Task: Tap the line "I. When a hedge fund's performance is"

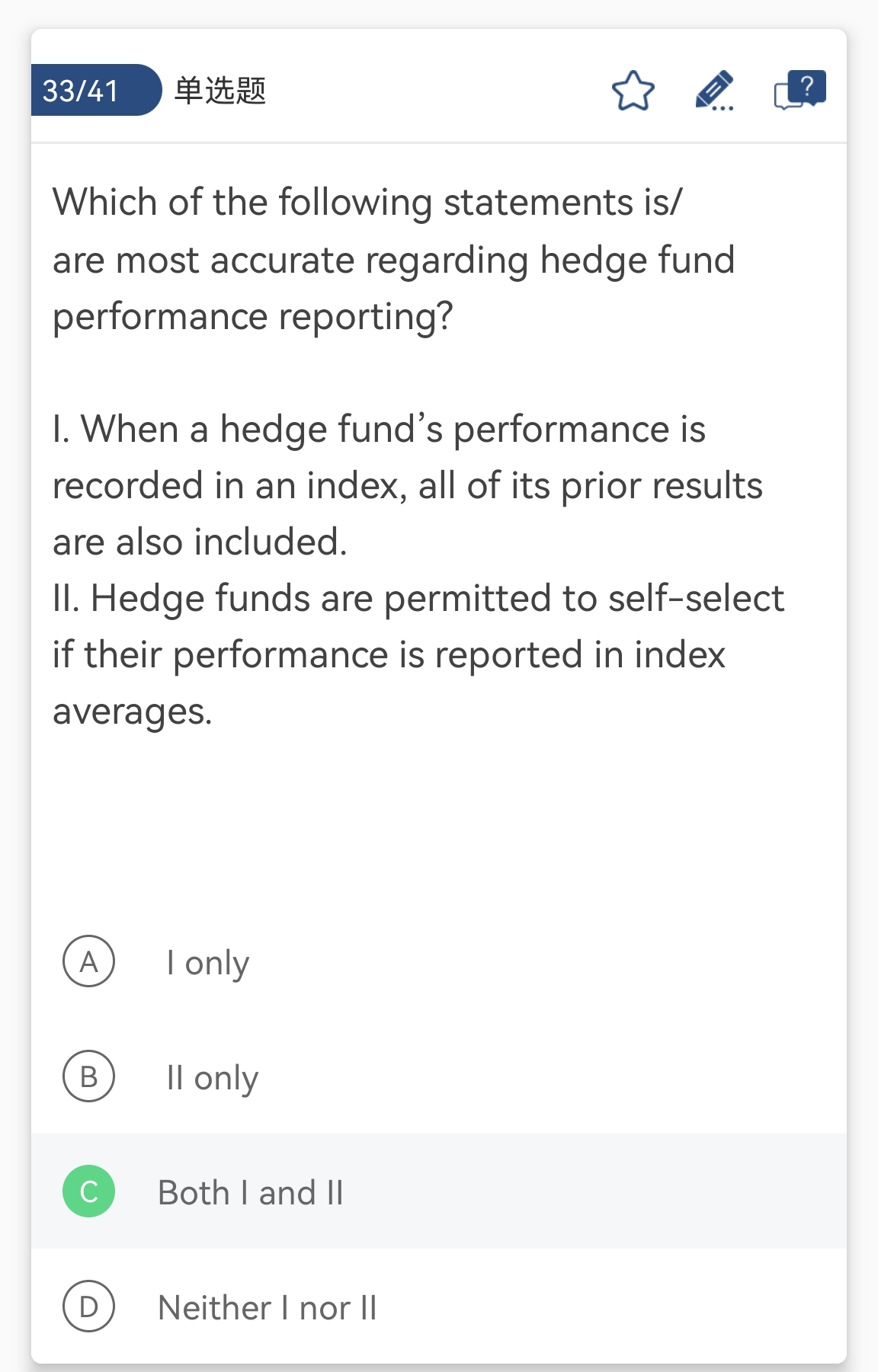Action: [x=379, y=429]
